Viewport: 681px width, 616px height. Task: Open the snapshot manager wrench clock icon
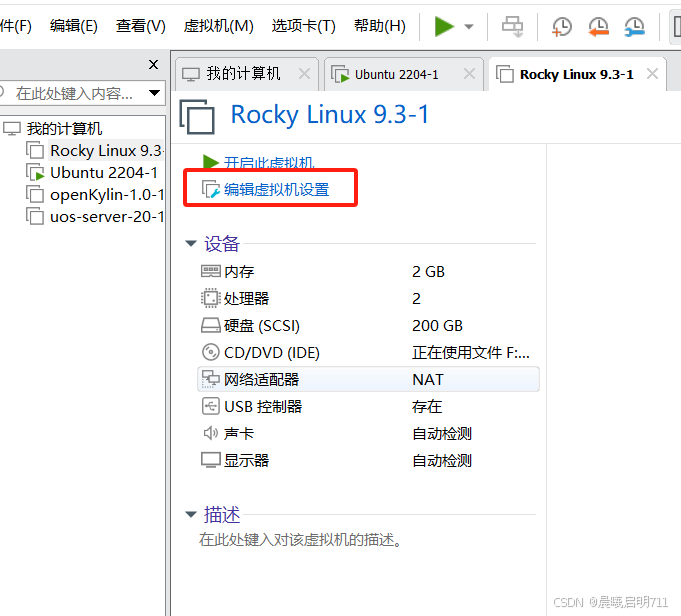tap(635, 27)
